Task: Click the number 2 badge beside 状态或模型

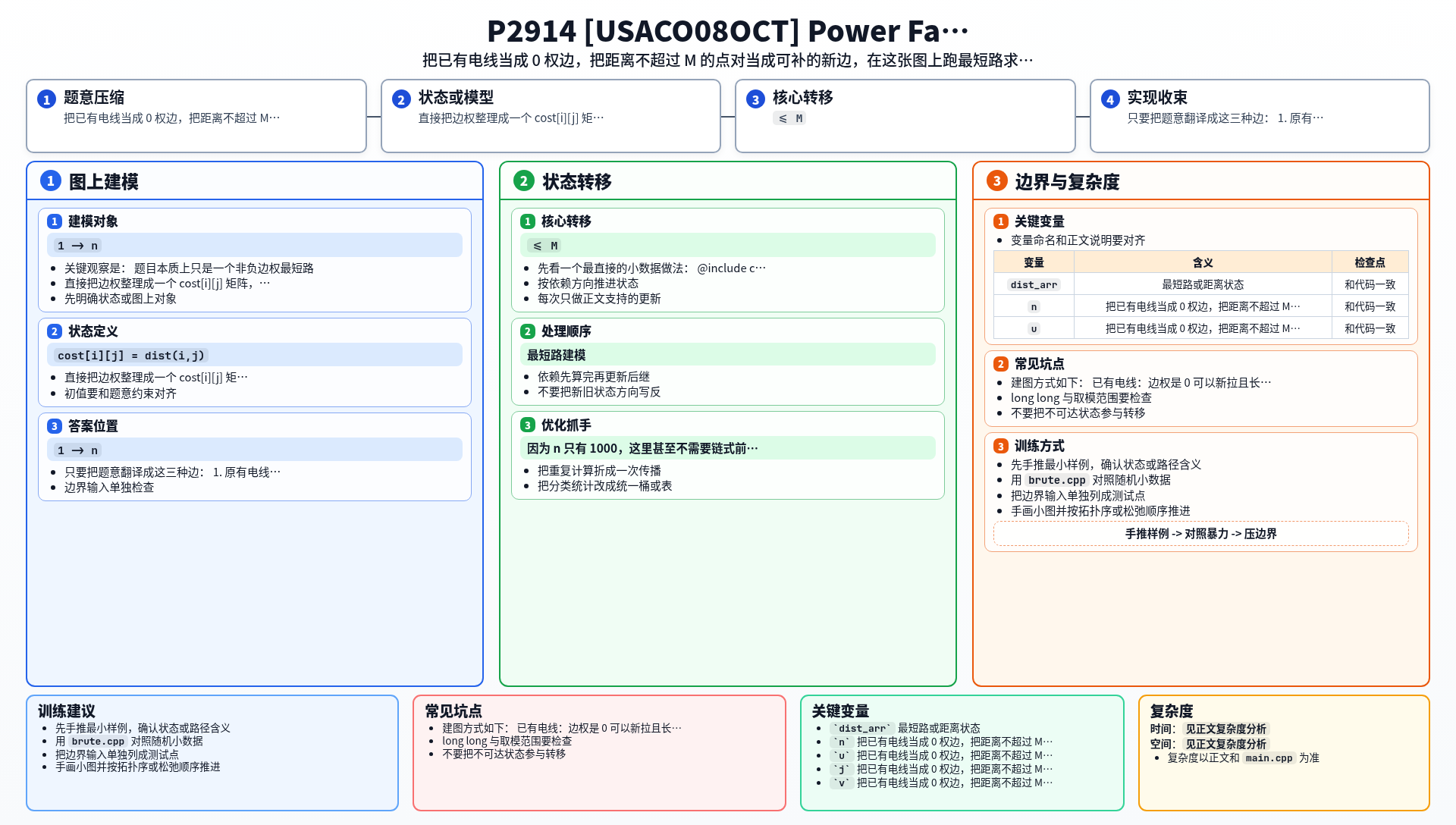Action: (x=401, y=99)
